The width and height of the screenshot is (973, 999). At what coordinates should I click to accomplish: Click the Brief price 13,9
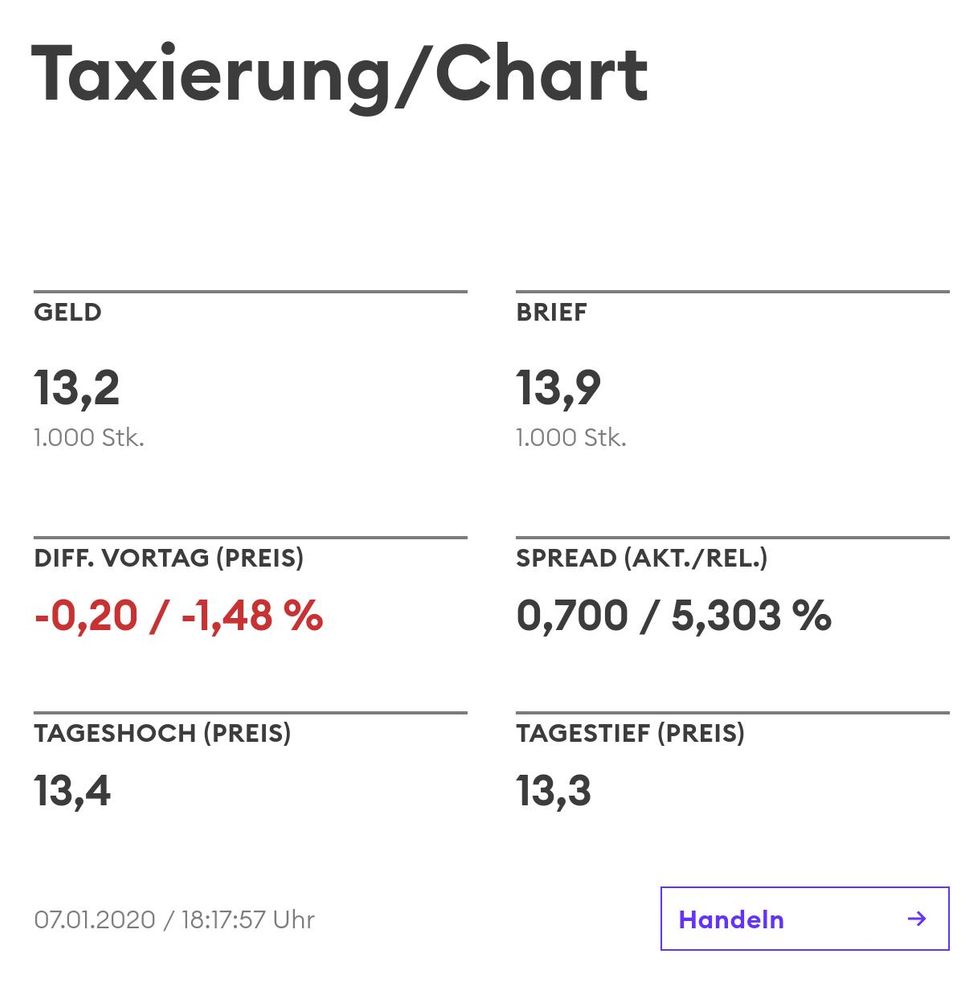pyautogui.click(x=559, y=388)
